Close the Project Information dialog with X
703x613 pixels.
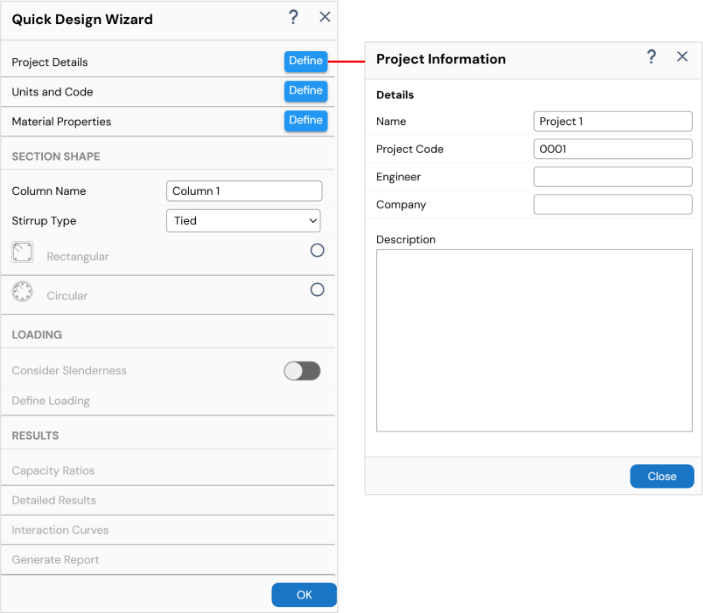(x=682, y=57)
